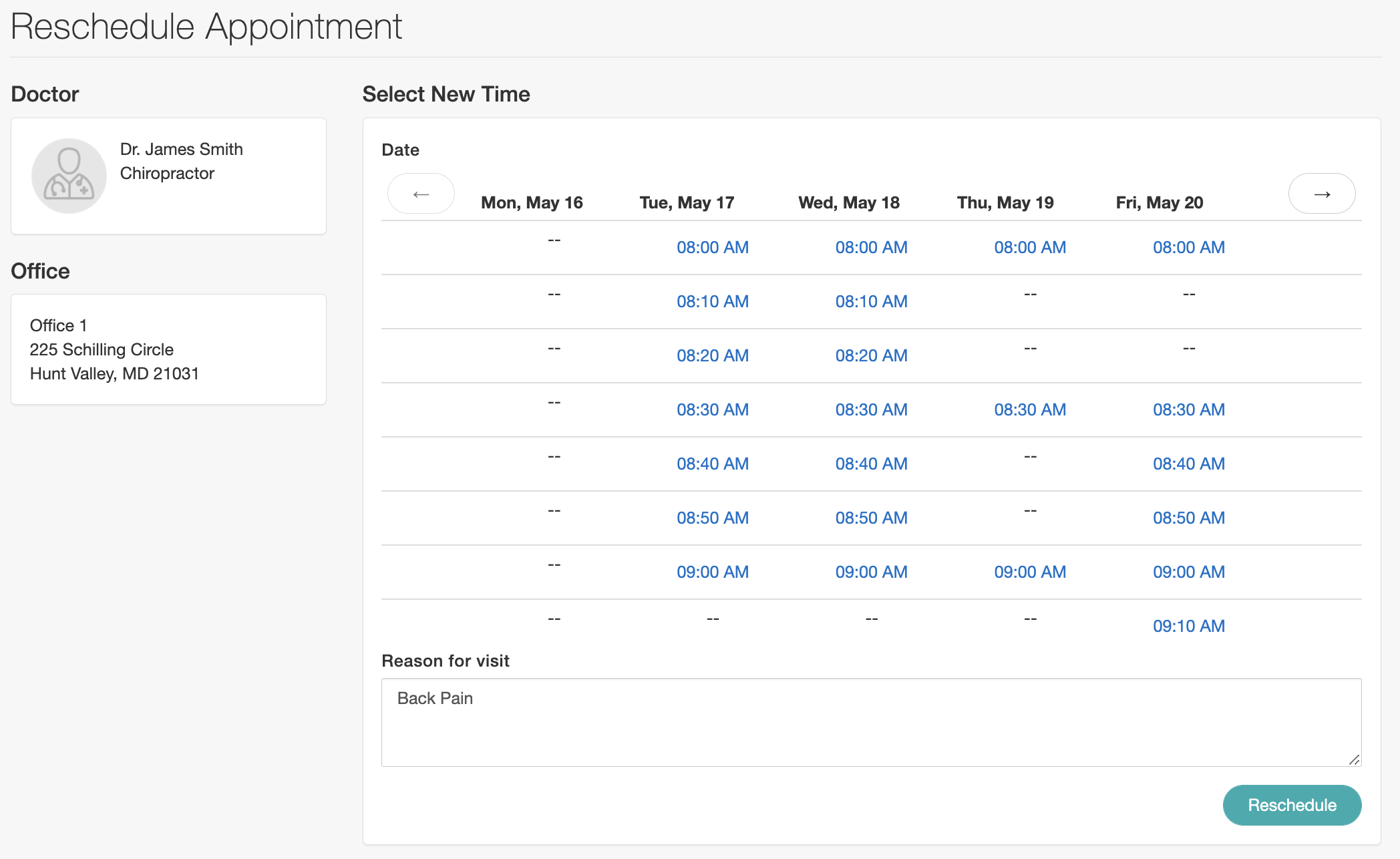Select 08:20 AM on Tuesday May 17
Viewport: 1400px width, 859px height.
[713, 355]
